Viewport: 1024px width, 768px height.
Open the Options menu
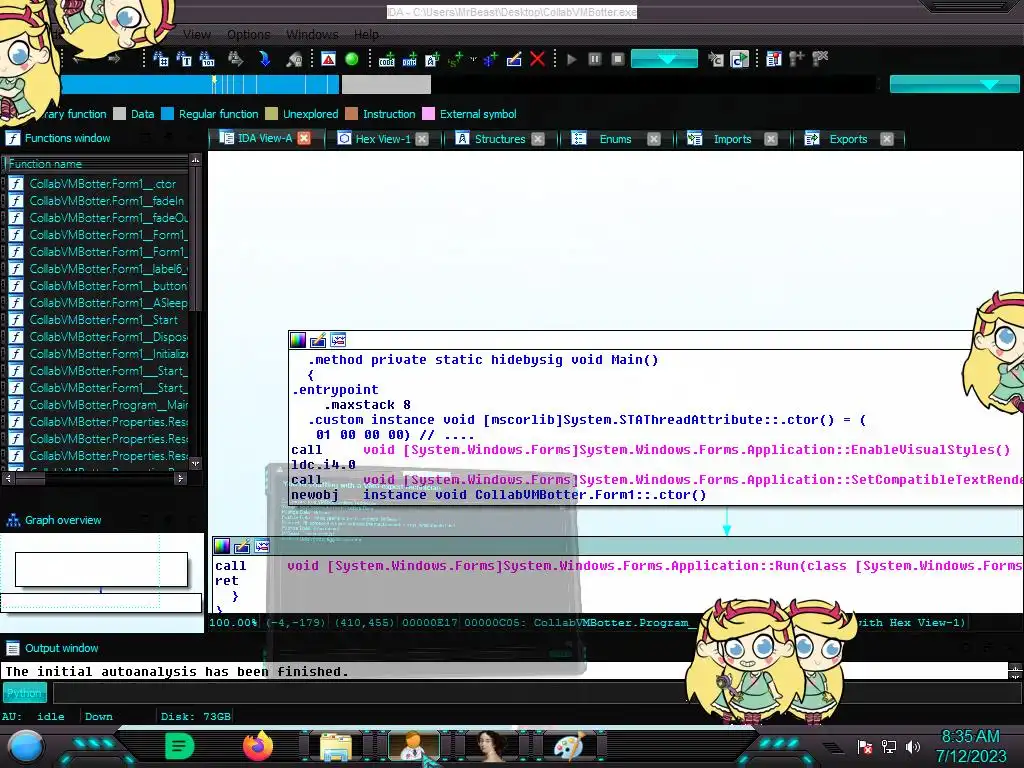249,35
